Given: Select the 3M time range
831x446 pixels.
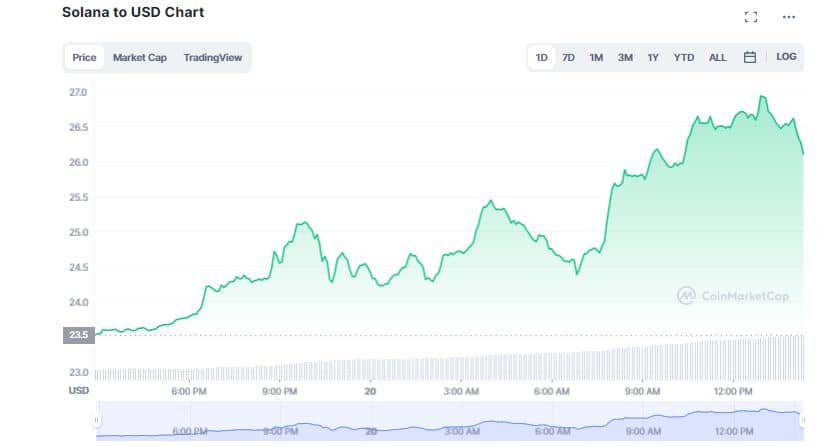Looking at the screenshot, I should [625, 57].
